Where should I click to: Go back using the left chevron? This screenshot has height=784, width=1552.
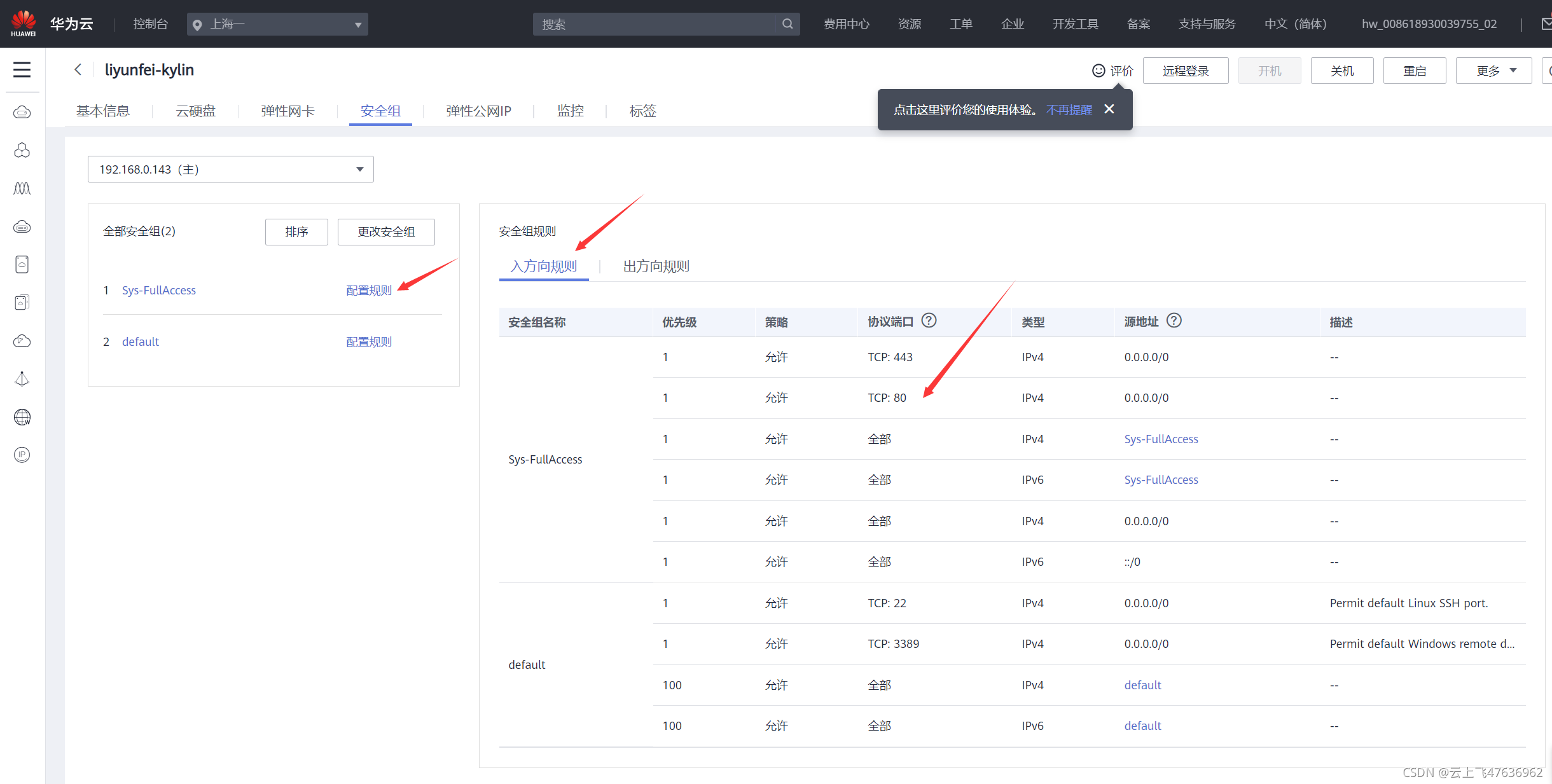(x=78, y=69)
